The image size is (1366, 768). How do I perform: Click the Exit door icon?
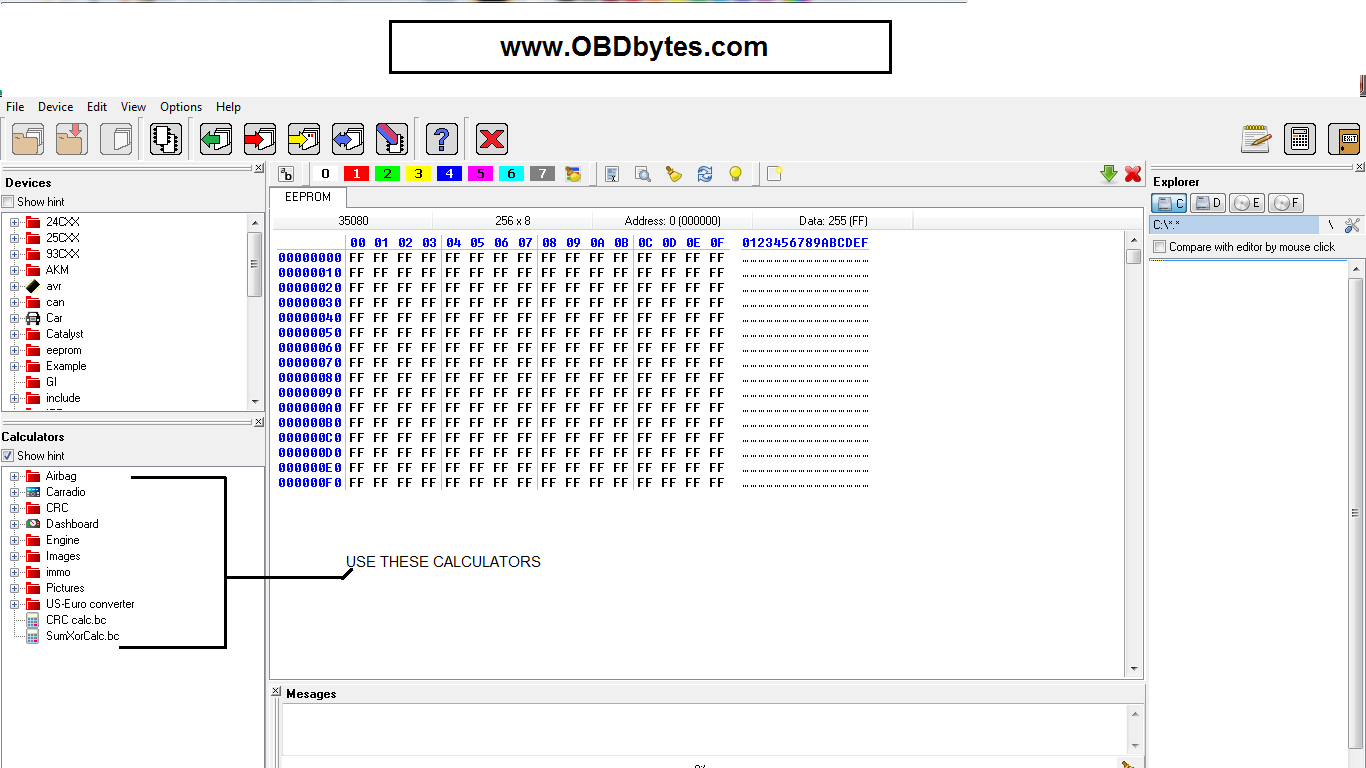pyautogui.click(x=1344, y=139)
